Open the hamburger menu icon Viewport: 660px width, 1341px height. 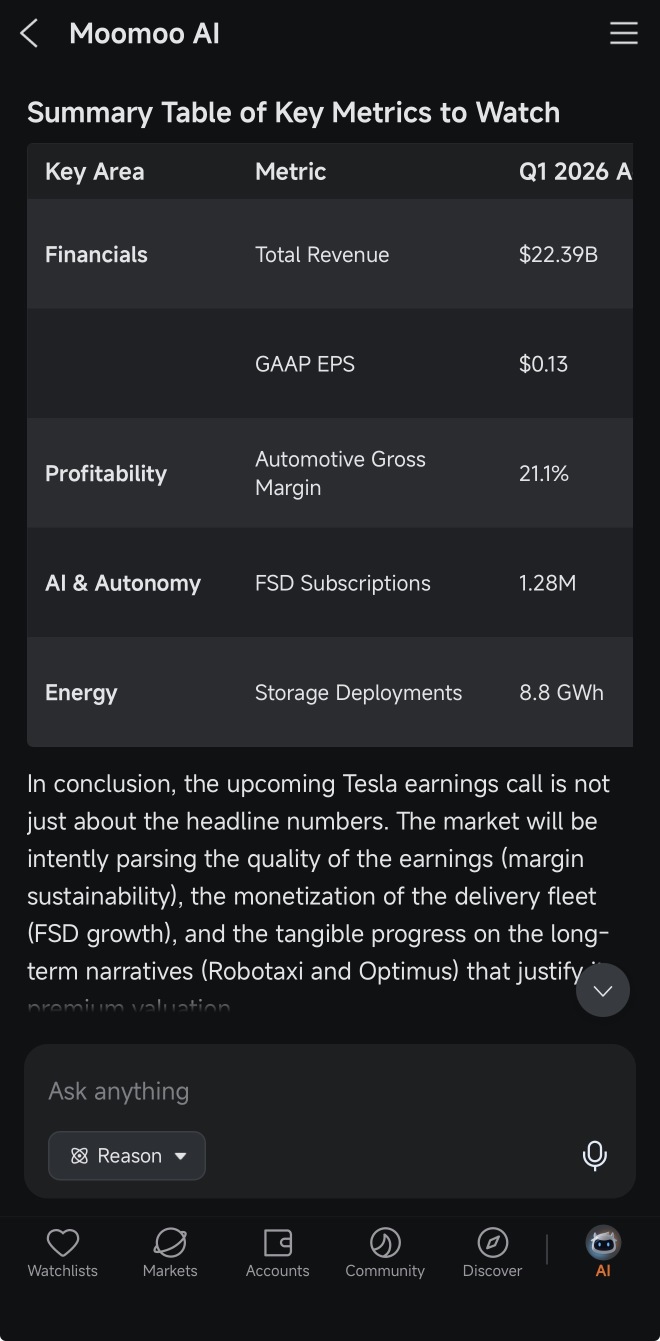click(624, 34)
